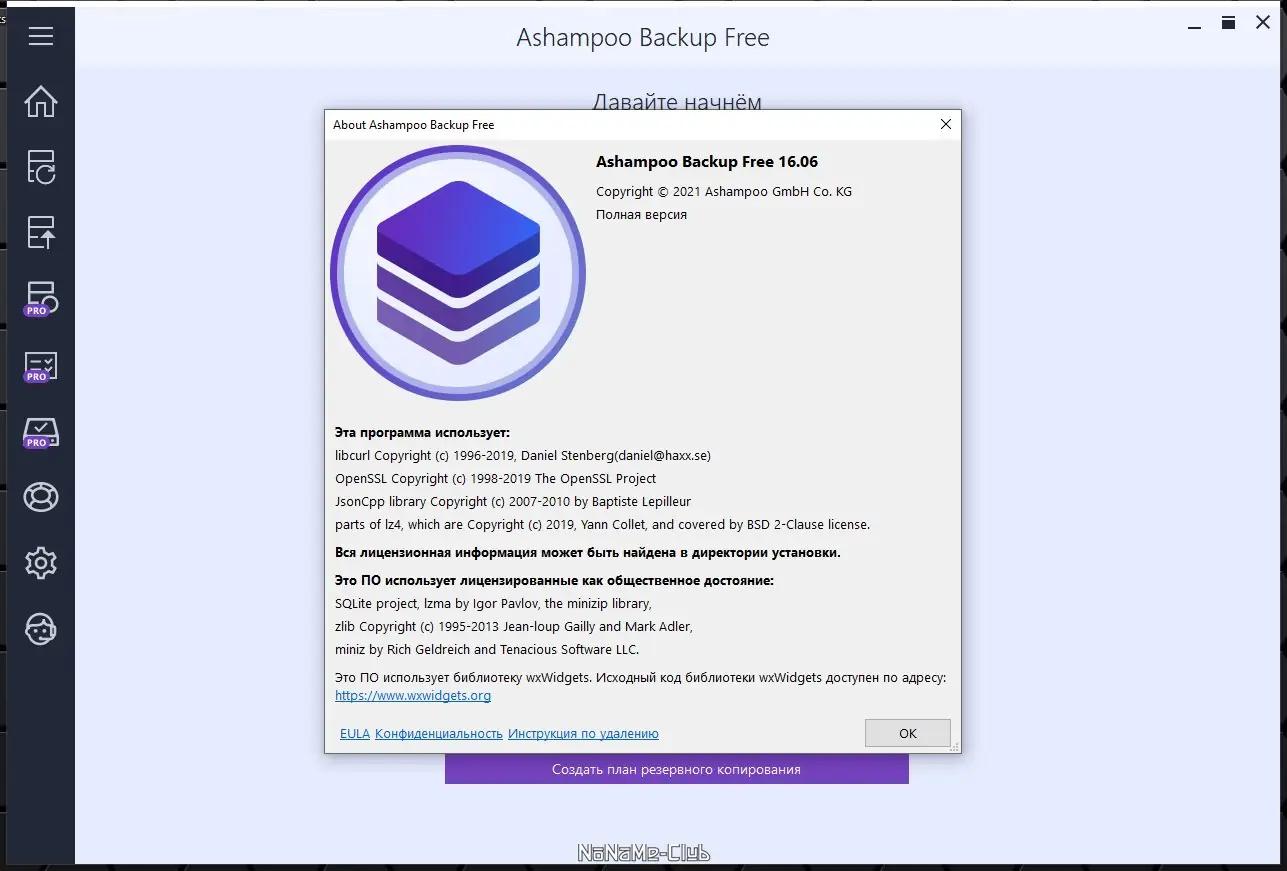
Task: Click the main window title 'Ashampoo Backup Free'
Action: click(643, 38)
